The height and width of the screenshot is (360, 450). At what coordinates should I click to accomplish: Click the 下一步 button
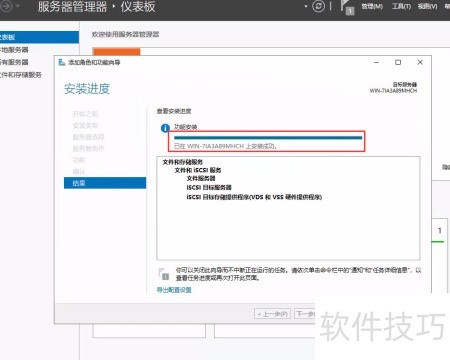[305, 314]
